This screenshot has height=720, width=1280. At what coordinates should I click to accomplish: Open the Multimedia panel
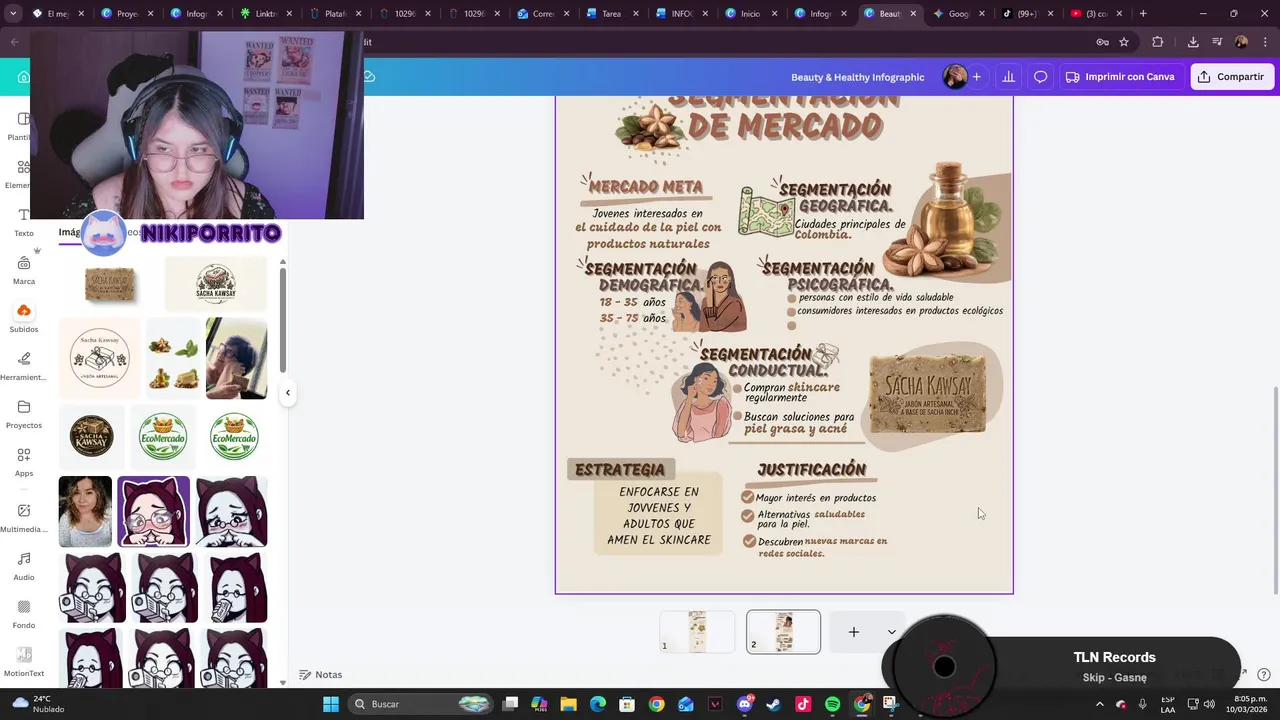click(x=24, y=518)
